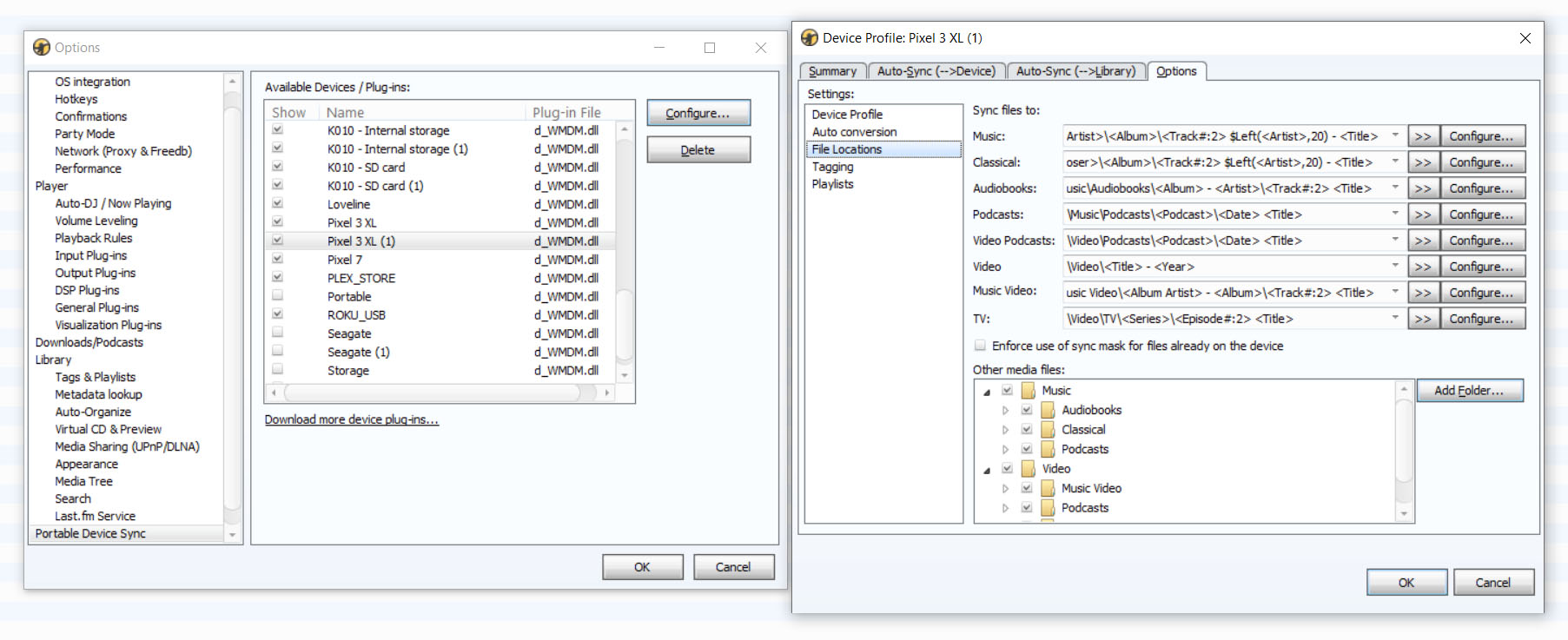Click the >> button on the Podcasts row
This screenshot has height=640, width=1568.
(x=1422, y=214)
